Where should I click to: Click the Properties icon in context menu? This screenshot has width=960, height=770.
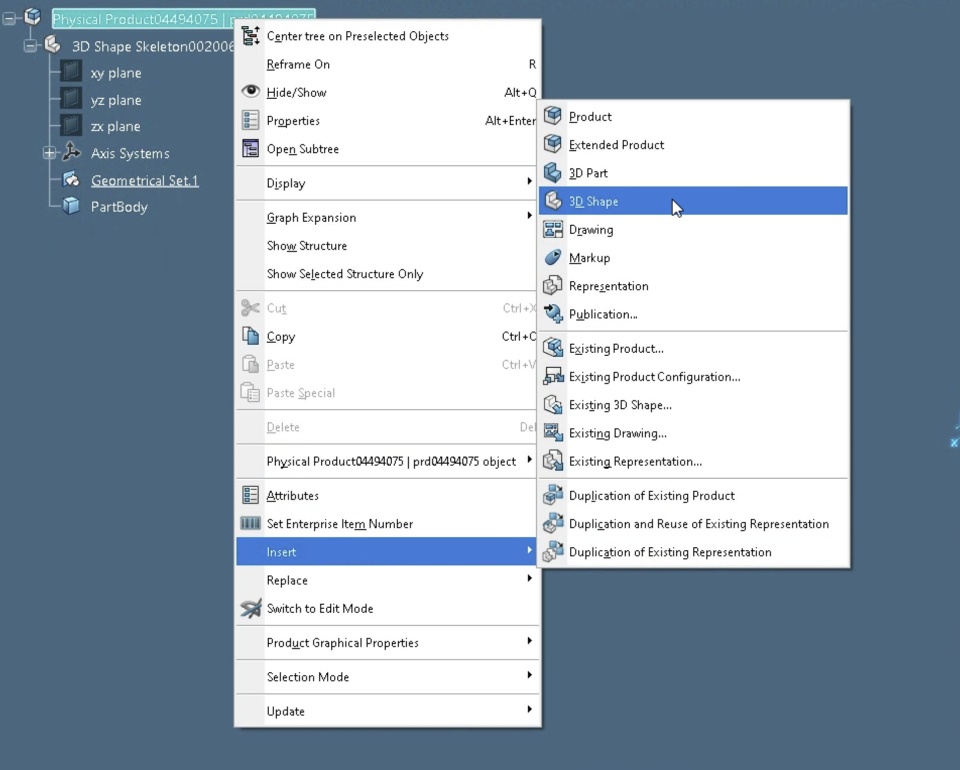click(x=250, y=121)
